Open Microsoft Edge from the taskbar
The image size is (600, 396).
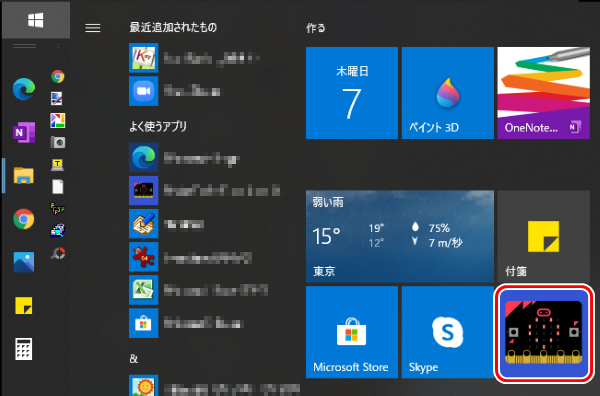tap(24, 88)
